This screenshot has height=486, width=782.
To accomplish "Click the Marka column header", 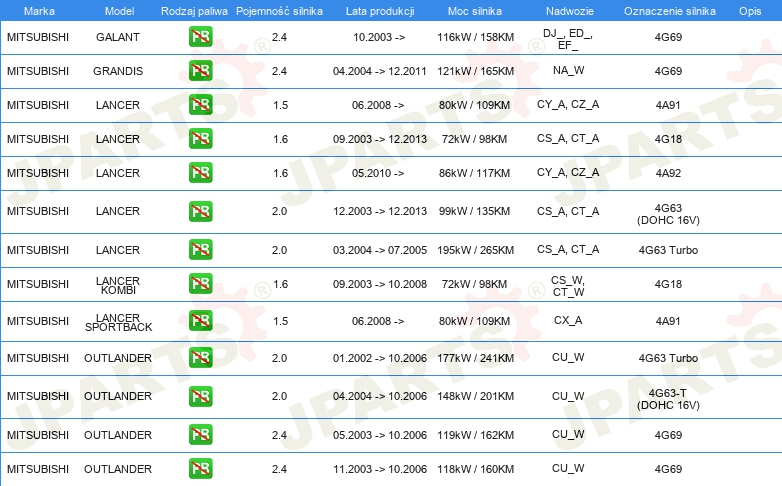I will 39,11.
